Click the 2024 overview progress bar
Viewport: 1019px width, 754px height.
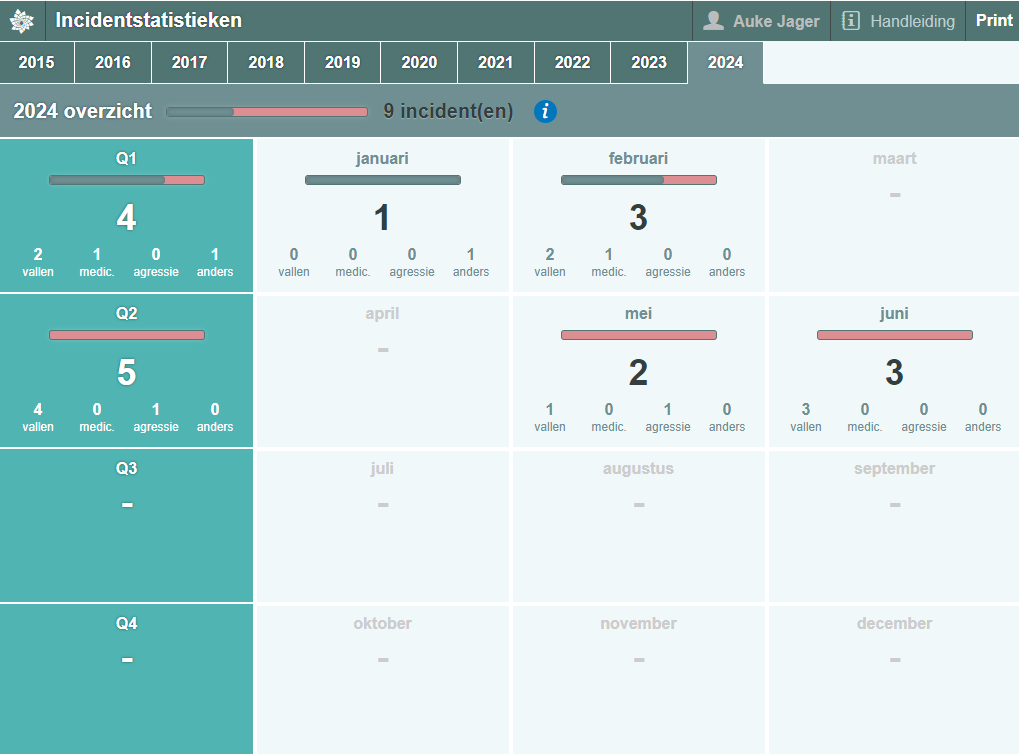[x=267, y=112]
